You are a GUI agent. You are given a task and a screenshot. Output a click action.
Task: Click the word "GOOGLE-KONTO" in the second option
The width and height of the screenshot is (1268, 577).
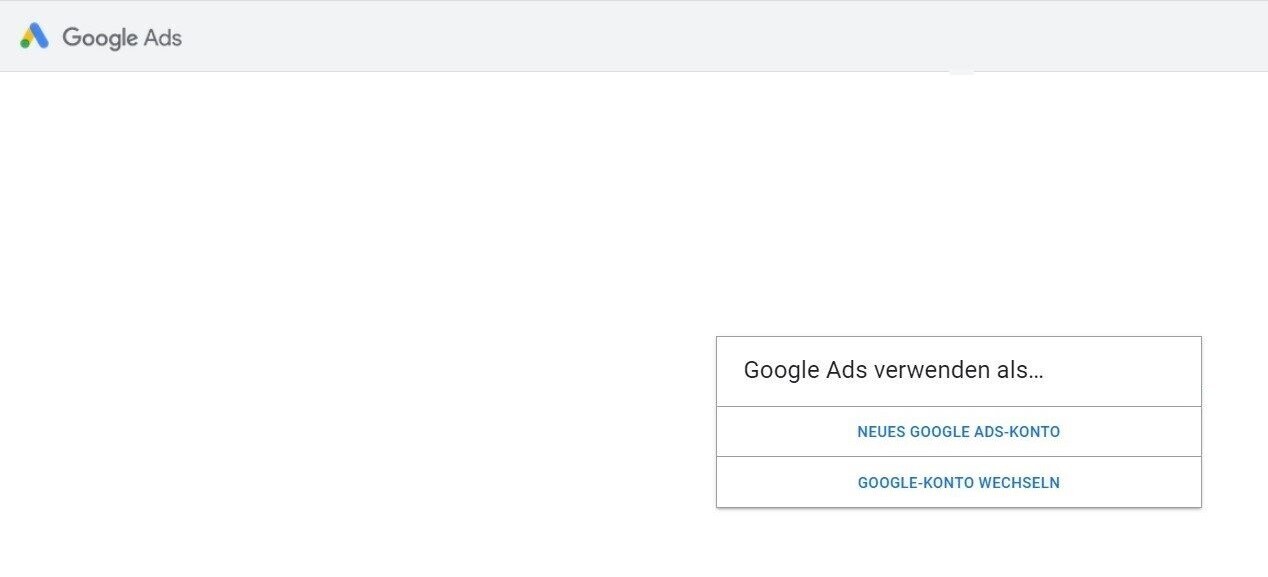(x=915, y=483)
